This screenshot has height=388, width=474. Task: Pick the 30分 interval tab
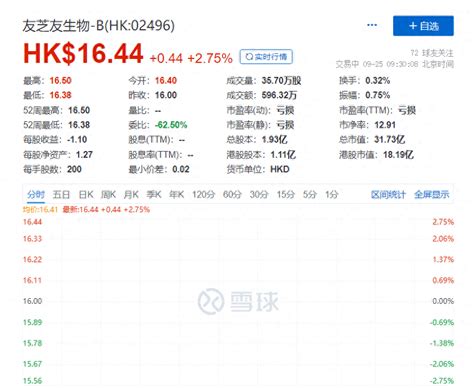click(x=259, y=194)
